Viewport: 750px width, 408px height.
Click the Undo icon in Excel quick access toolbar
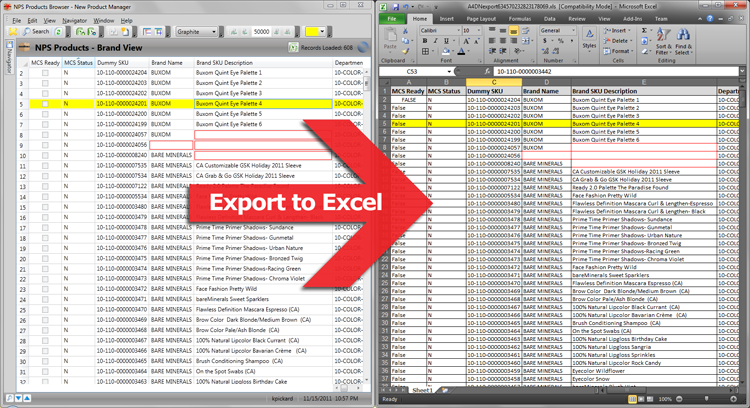click(406, 7)
